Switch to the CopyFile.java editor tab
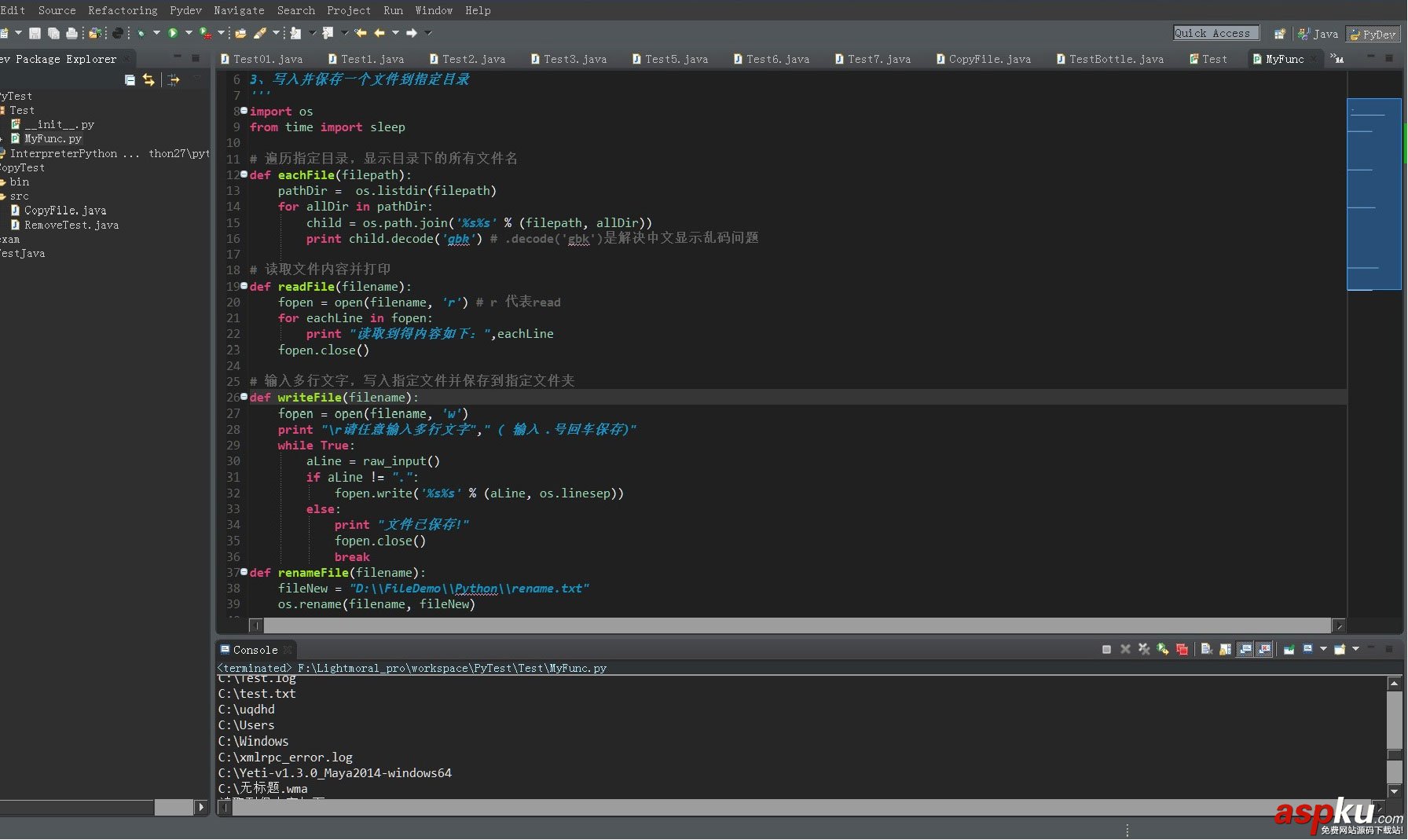This screenshot has height=840, width=1408. tap(988, 59)
